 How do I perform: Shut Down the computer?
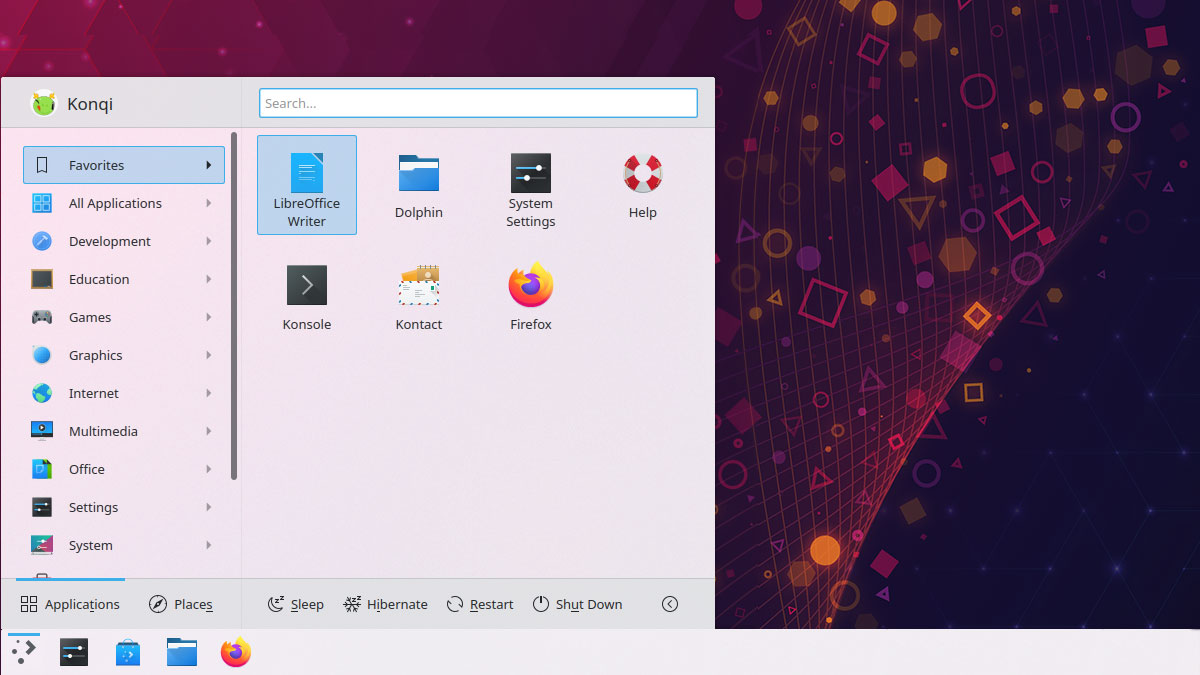point(578,604)
